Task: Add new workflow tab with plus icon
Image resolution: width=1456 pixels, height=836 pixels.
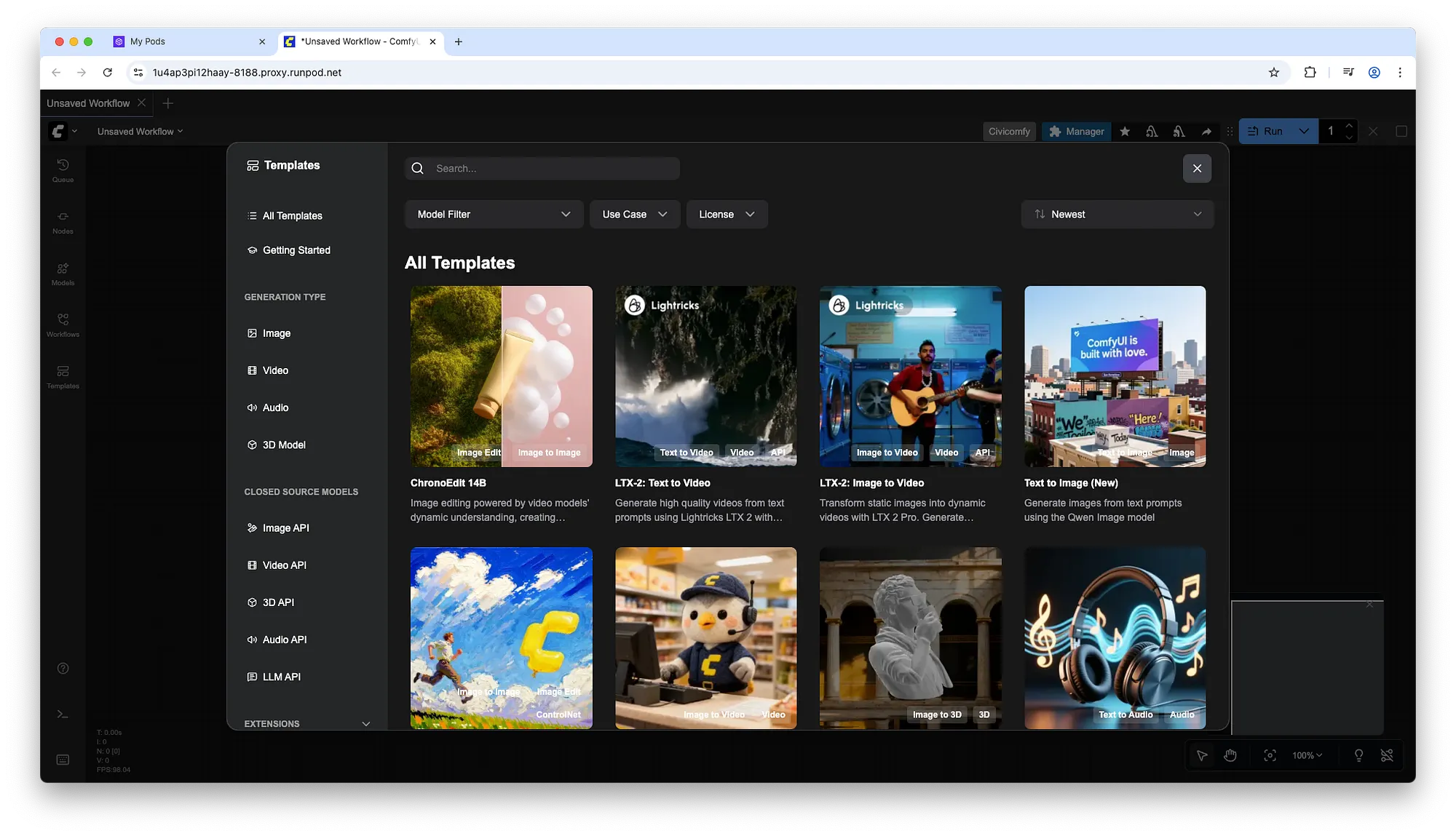Action: [168, 103]
